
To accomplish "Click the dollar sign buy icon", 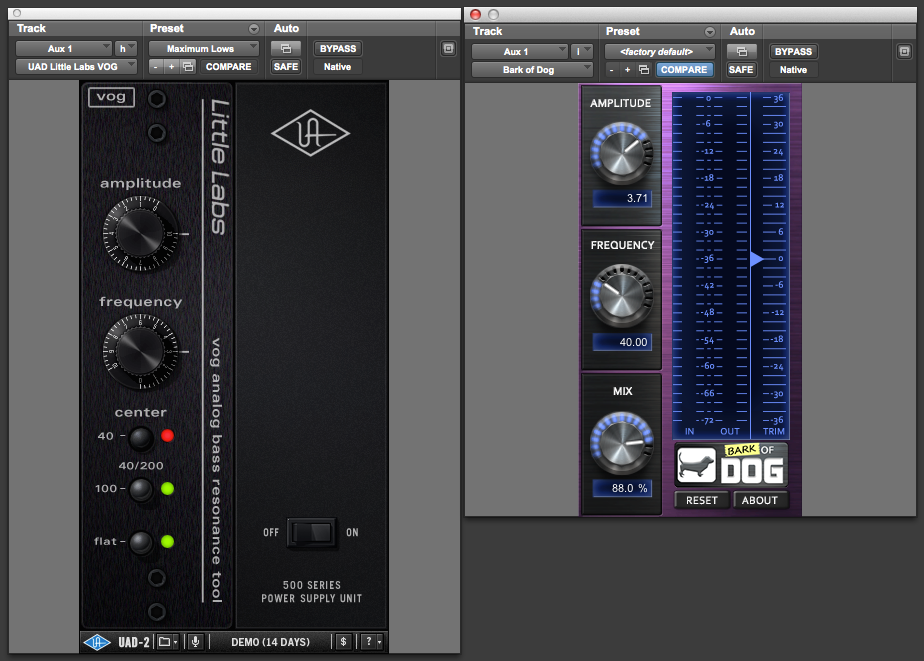I will click(x=344, y=642).
